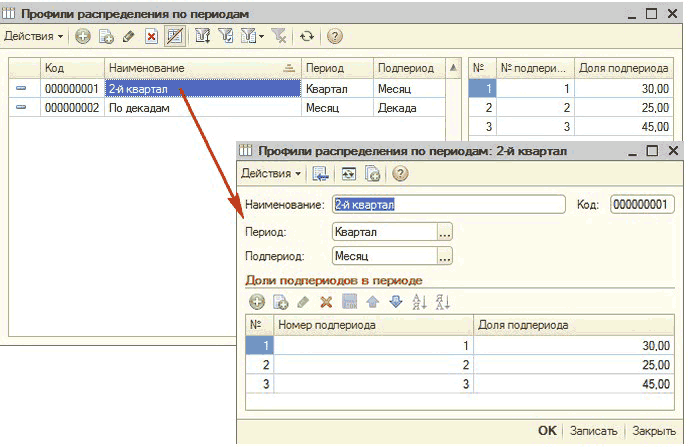Open Действия menu in the list window
Viewport: 689px width, 447px height.
coord(33,36)
